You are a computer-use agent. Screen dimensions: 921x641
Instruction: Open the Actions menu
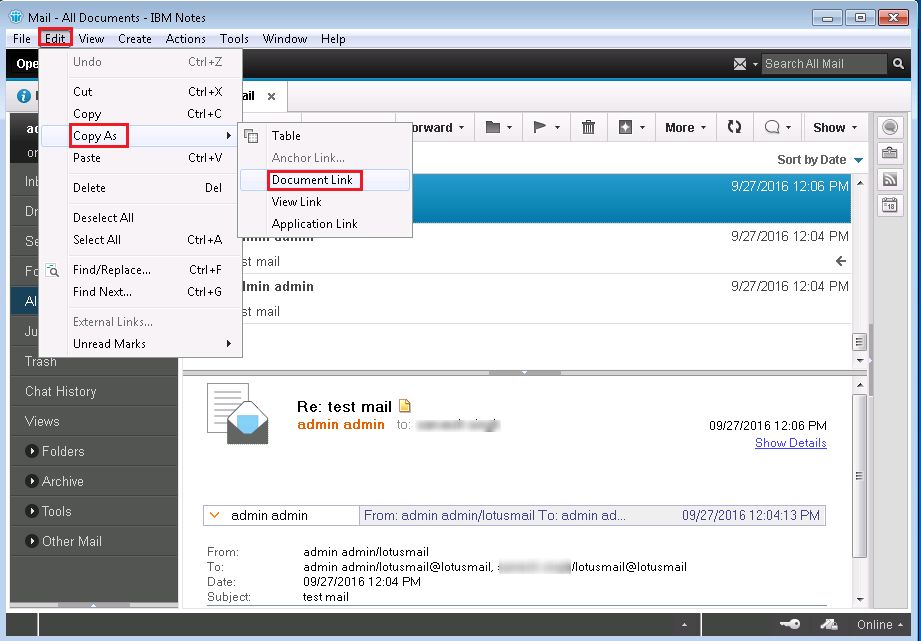tap(186, 39)
